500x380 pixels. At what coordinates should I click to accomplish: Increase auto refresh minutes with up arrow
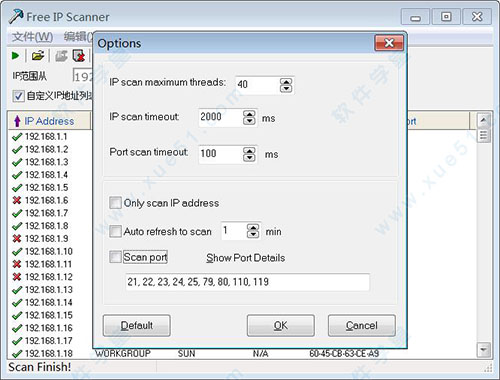pyautogui.click(x=253, y=227)
